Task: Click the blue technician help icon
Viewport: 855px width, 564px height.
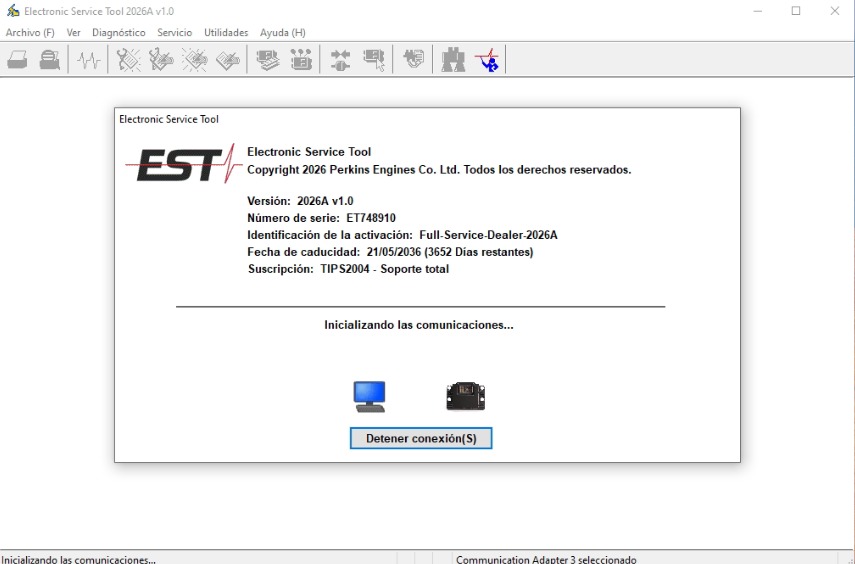Action: 487,59
